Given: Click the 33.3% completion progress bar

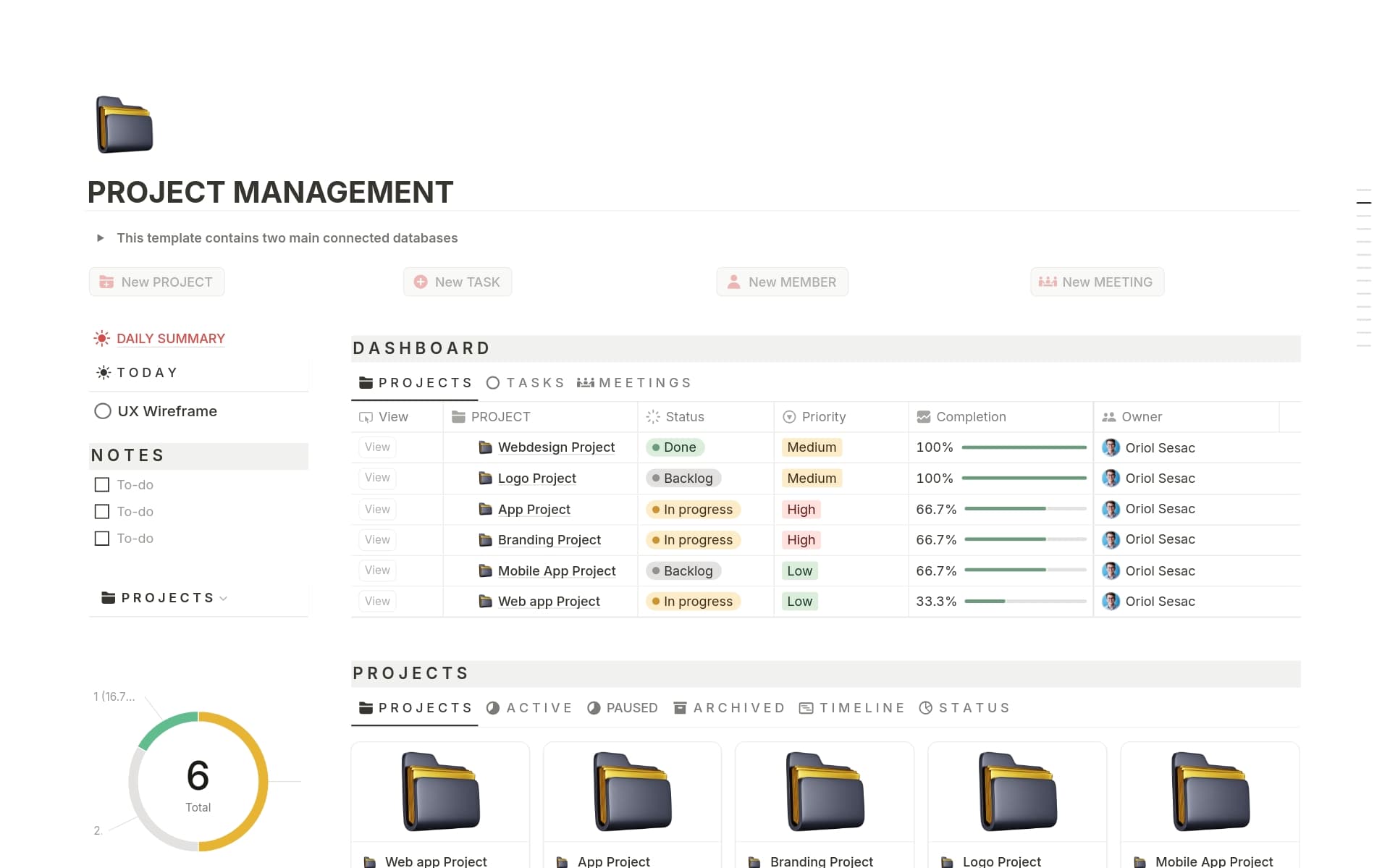Looking at the screenshot, I should 1024,602.
